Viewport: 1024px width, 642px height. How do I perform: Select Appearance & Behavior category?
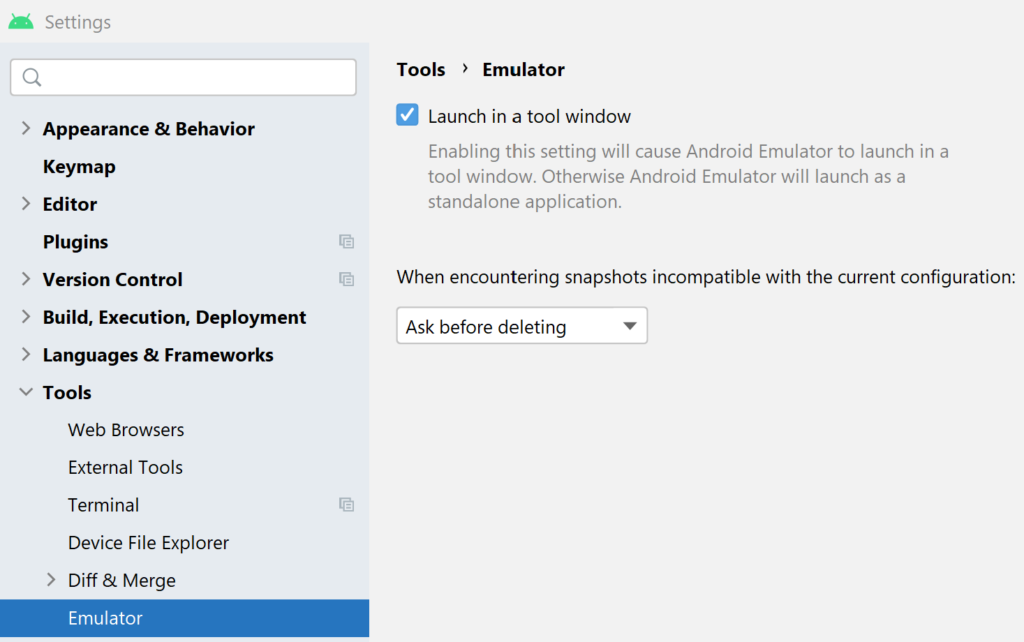(149, 129)
